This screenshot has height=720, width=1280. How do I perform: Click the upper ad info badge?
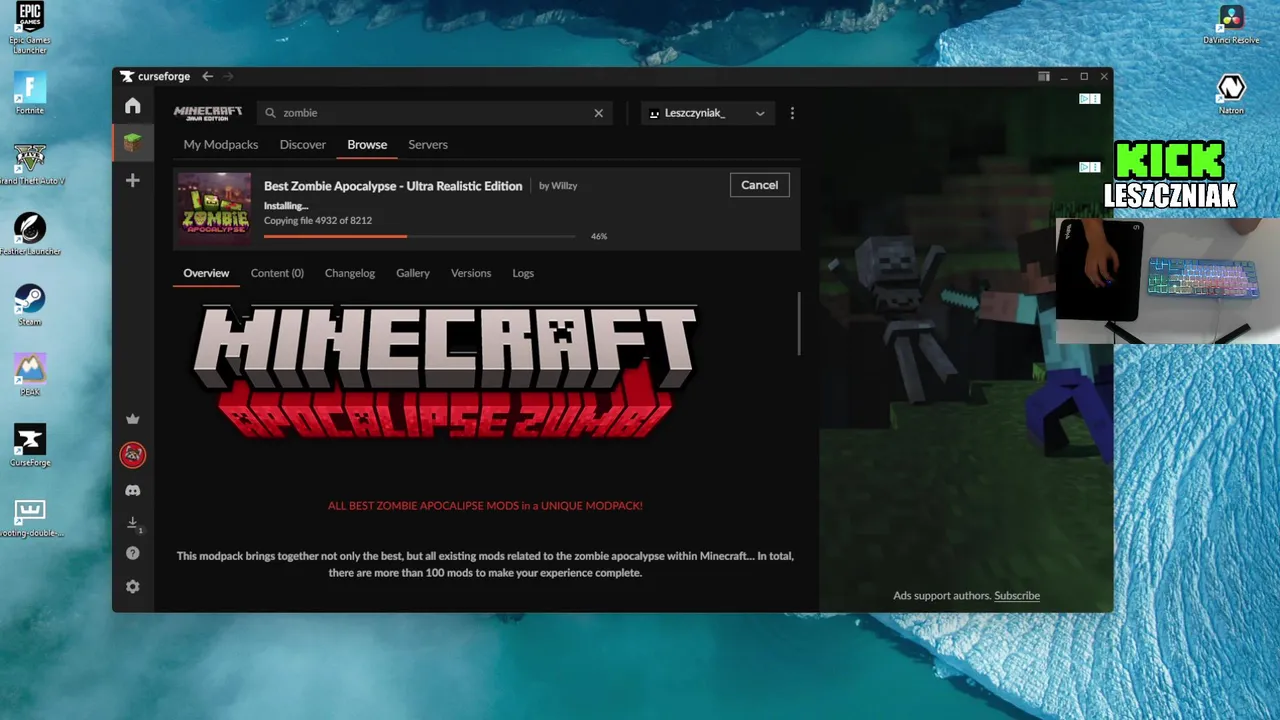pyautogui.click(x=1090, y=99)
